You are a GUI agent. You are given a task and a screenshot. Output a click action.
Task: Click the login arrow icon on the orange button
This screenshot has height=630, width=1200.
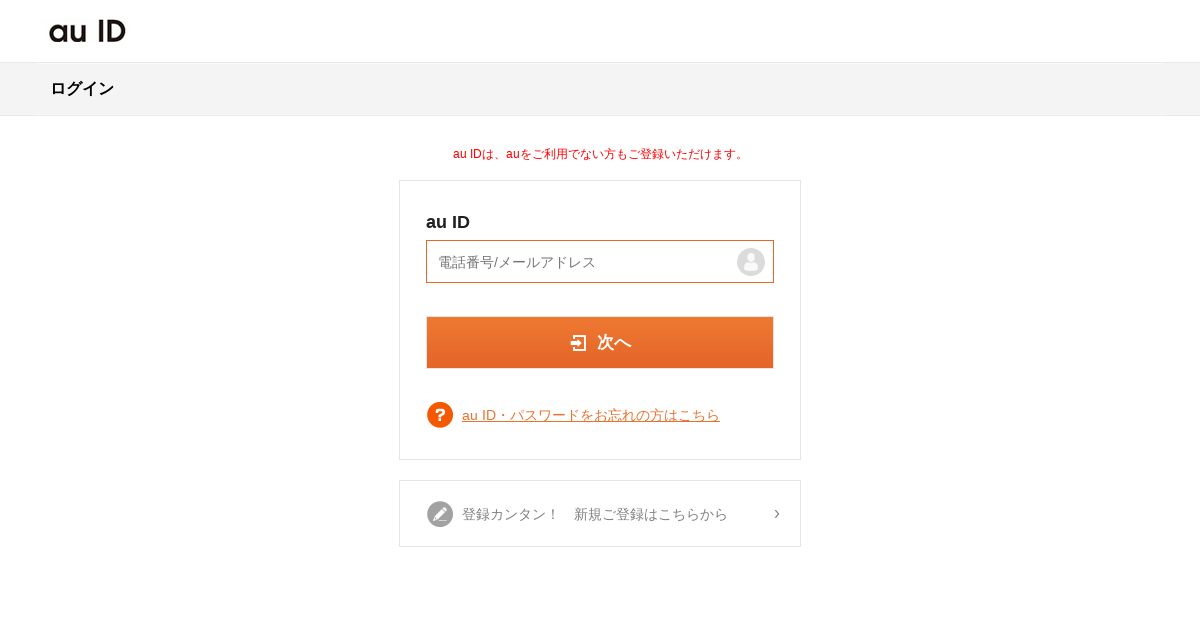pos(579,343)
